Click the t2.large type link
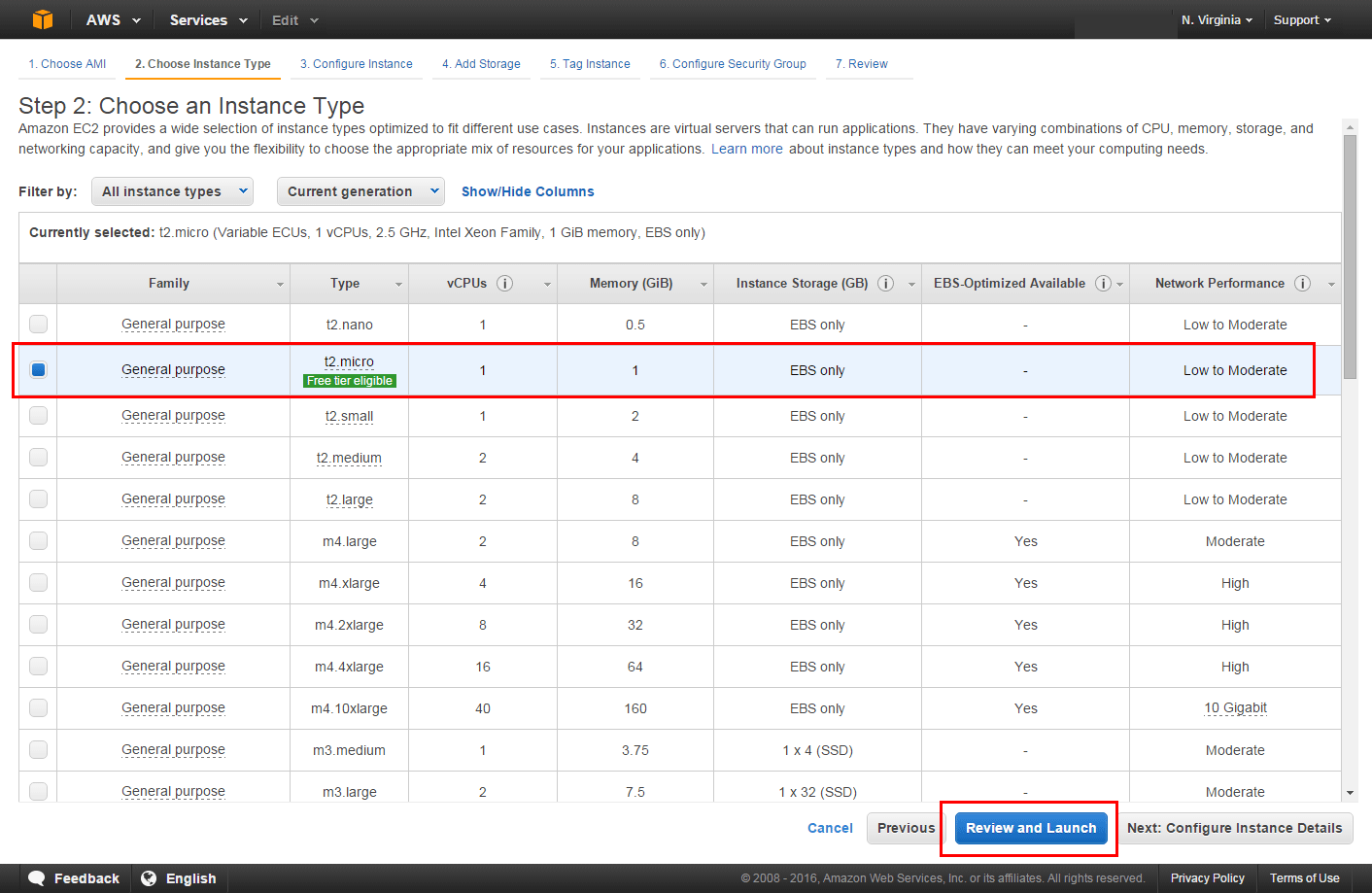The image size is (1372, 893). [x=349, y=499]
